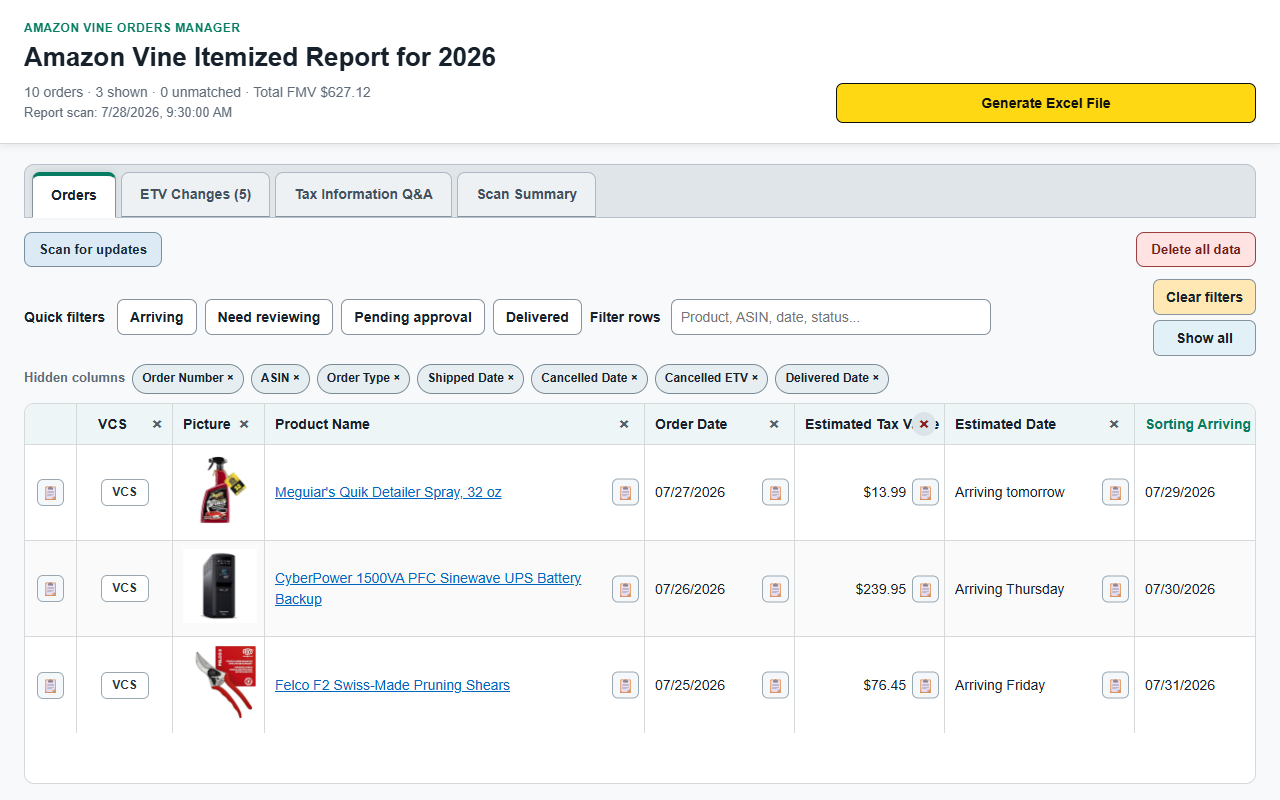Clear all active filters
The width and height of the screenshot is (1280, 800).
[x=1204, y=297]
